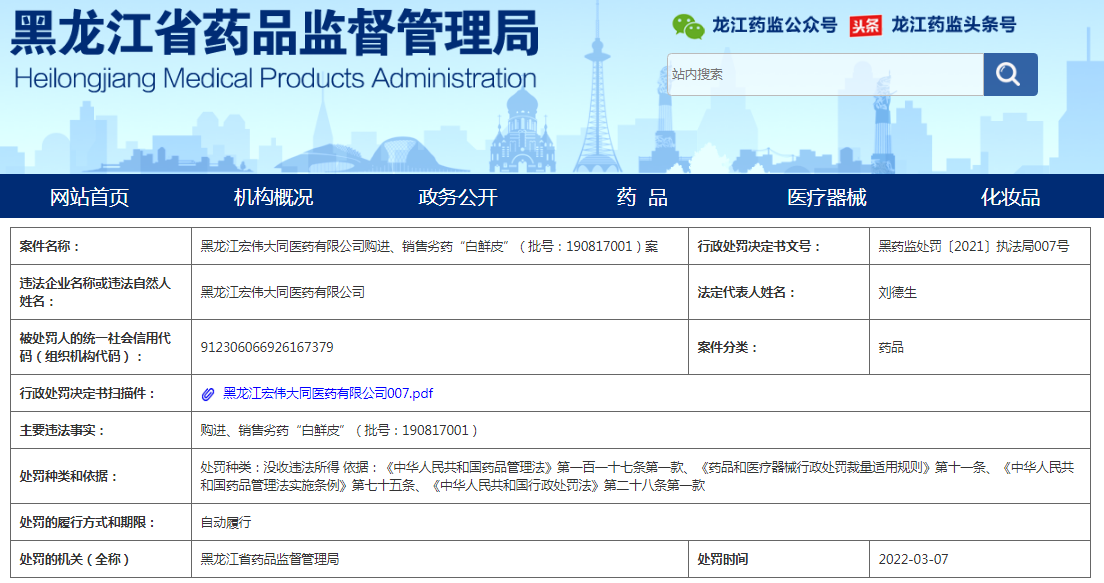The height and width of the screenshot is (583, 1104).
Task: Click the 主要违法事实 label
Action: point(62,430)
